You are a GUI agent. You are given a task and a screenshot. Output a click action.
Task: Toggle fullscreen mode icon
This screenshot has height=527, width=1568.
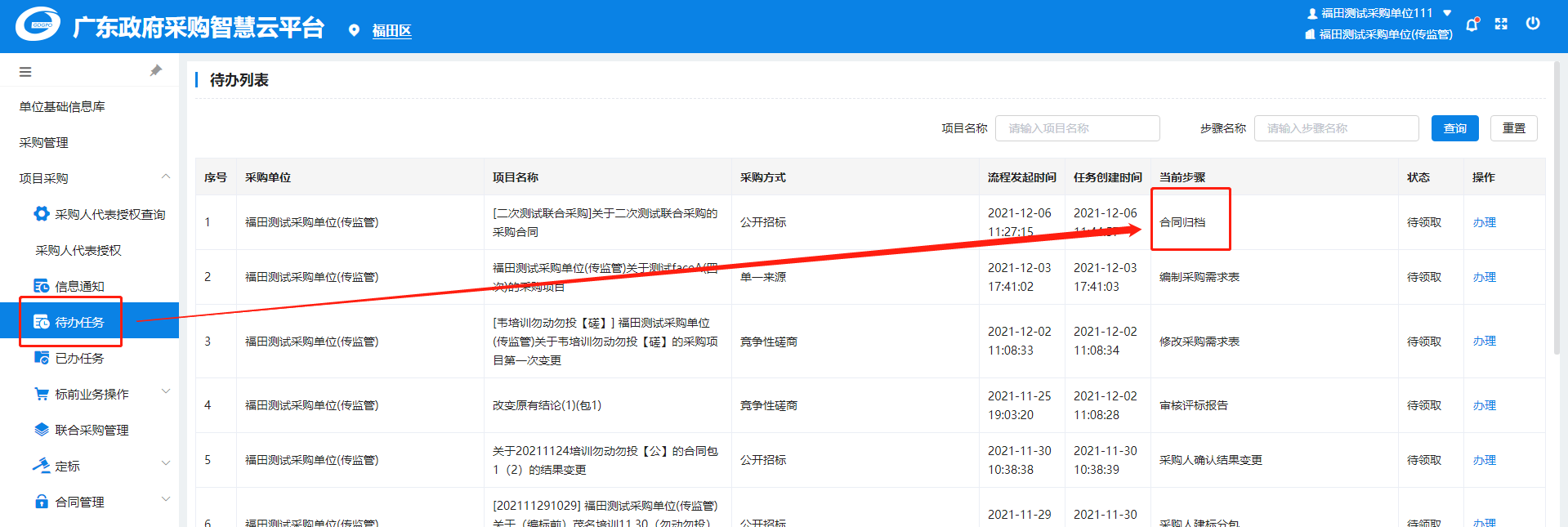tap(1501, 24)
